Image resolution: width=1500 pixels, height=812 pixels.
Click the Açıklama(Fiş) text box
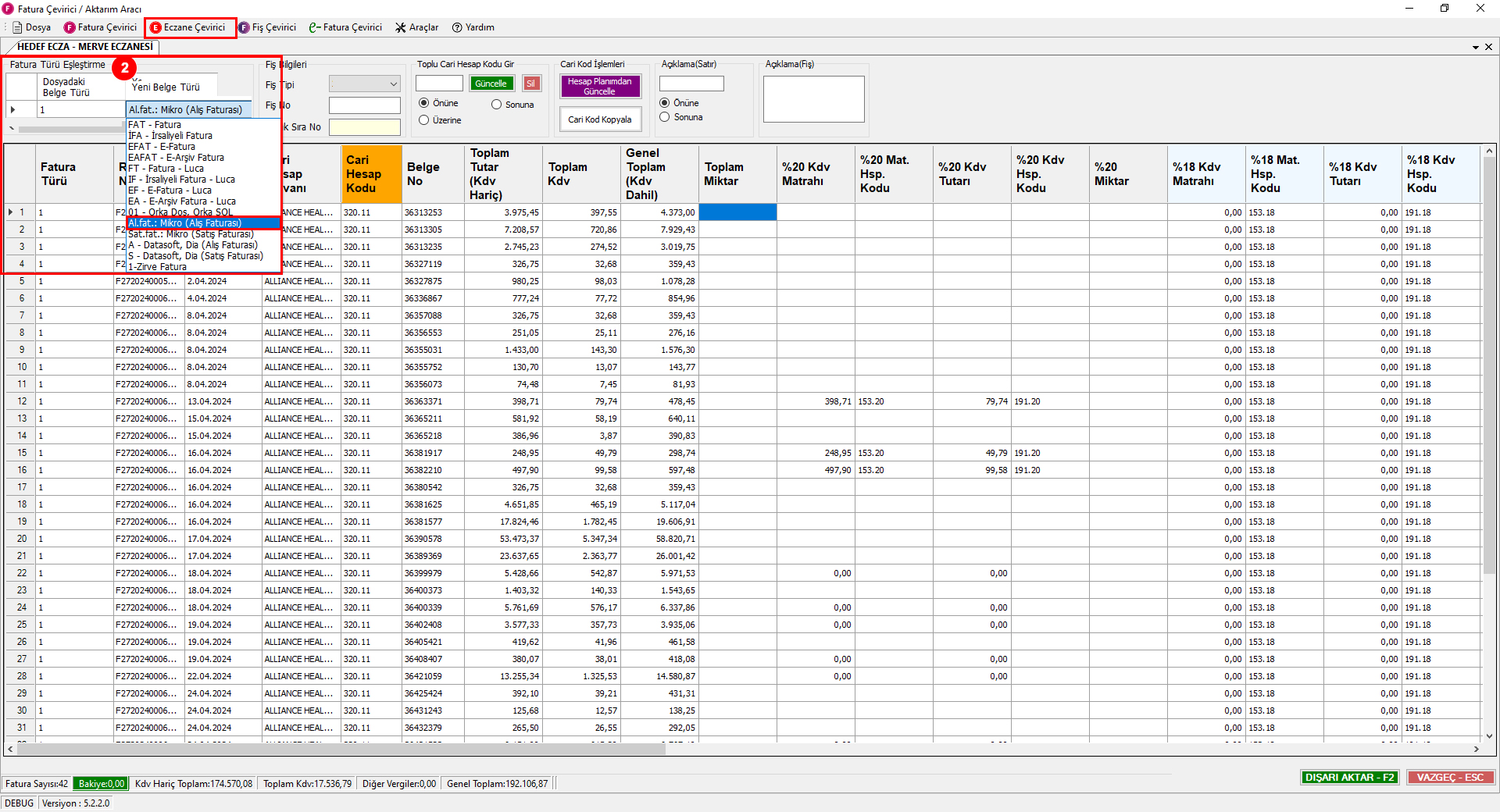point(813,99)
